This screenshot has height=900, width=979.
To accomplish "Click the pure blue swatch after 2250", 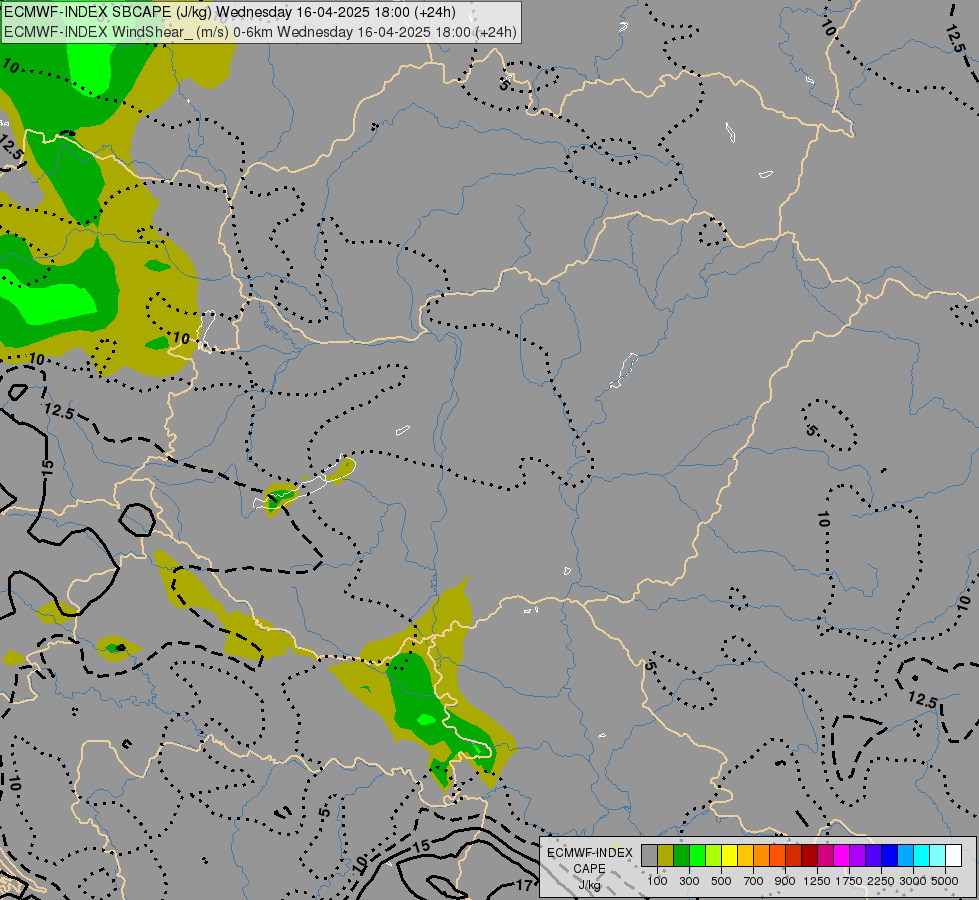I will click(890, 856).
